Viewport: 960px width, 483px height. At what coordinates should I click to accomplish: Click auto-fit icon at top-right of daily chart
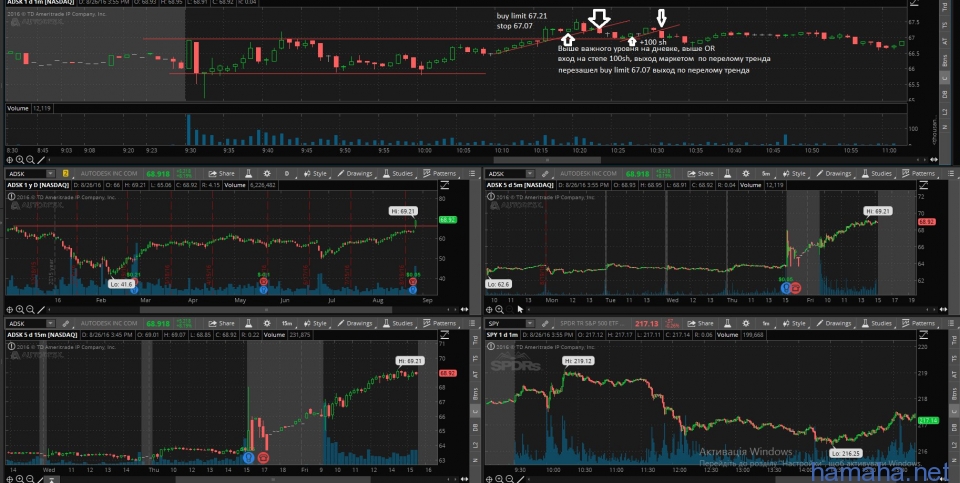pos(446,186)
